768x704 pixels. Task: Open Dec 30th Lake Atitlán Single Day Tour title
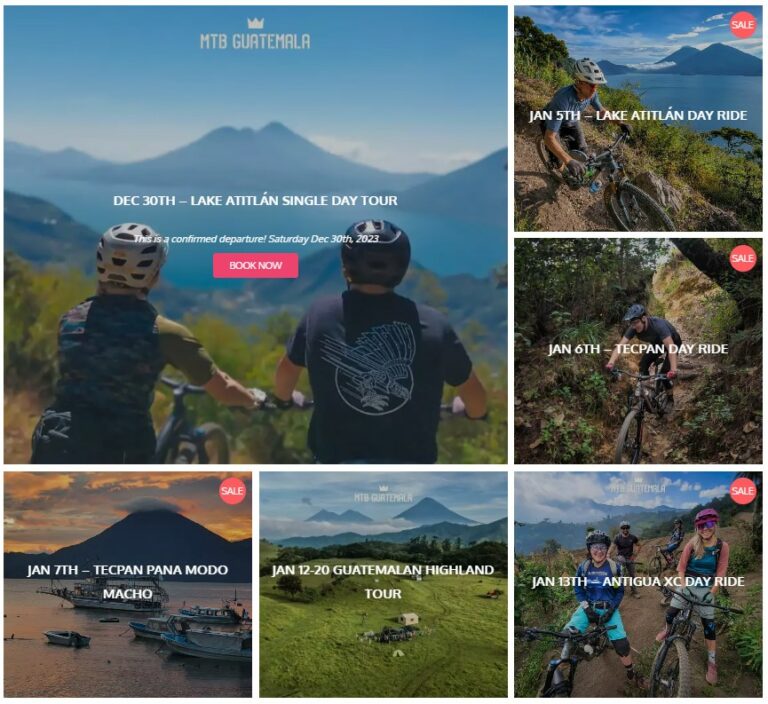[255, 200]
